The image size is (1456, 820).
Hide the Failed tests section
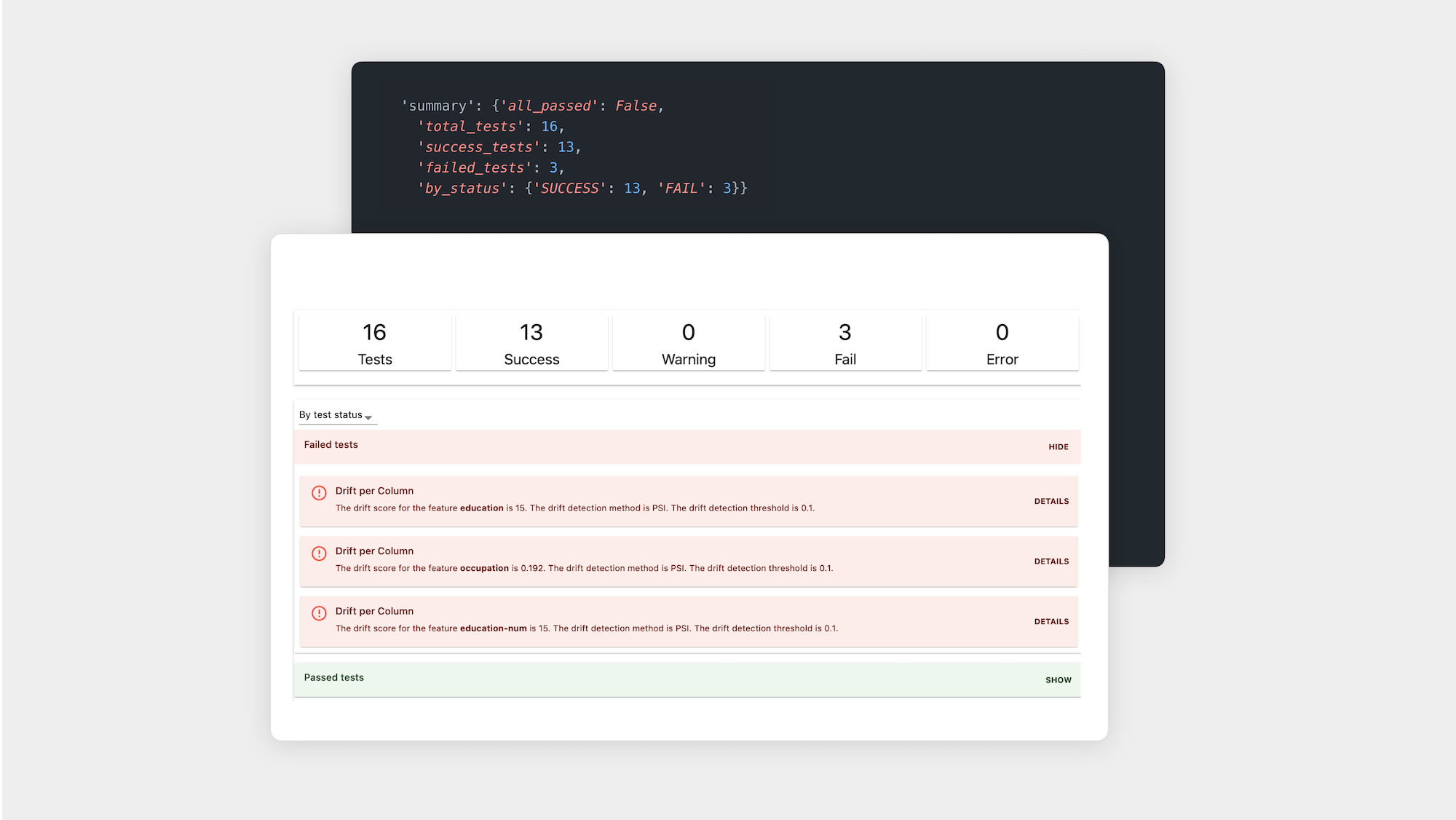(1059, 447)
